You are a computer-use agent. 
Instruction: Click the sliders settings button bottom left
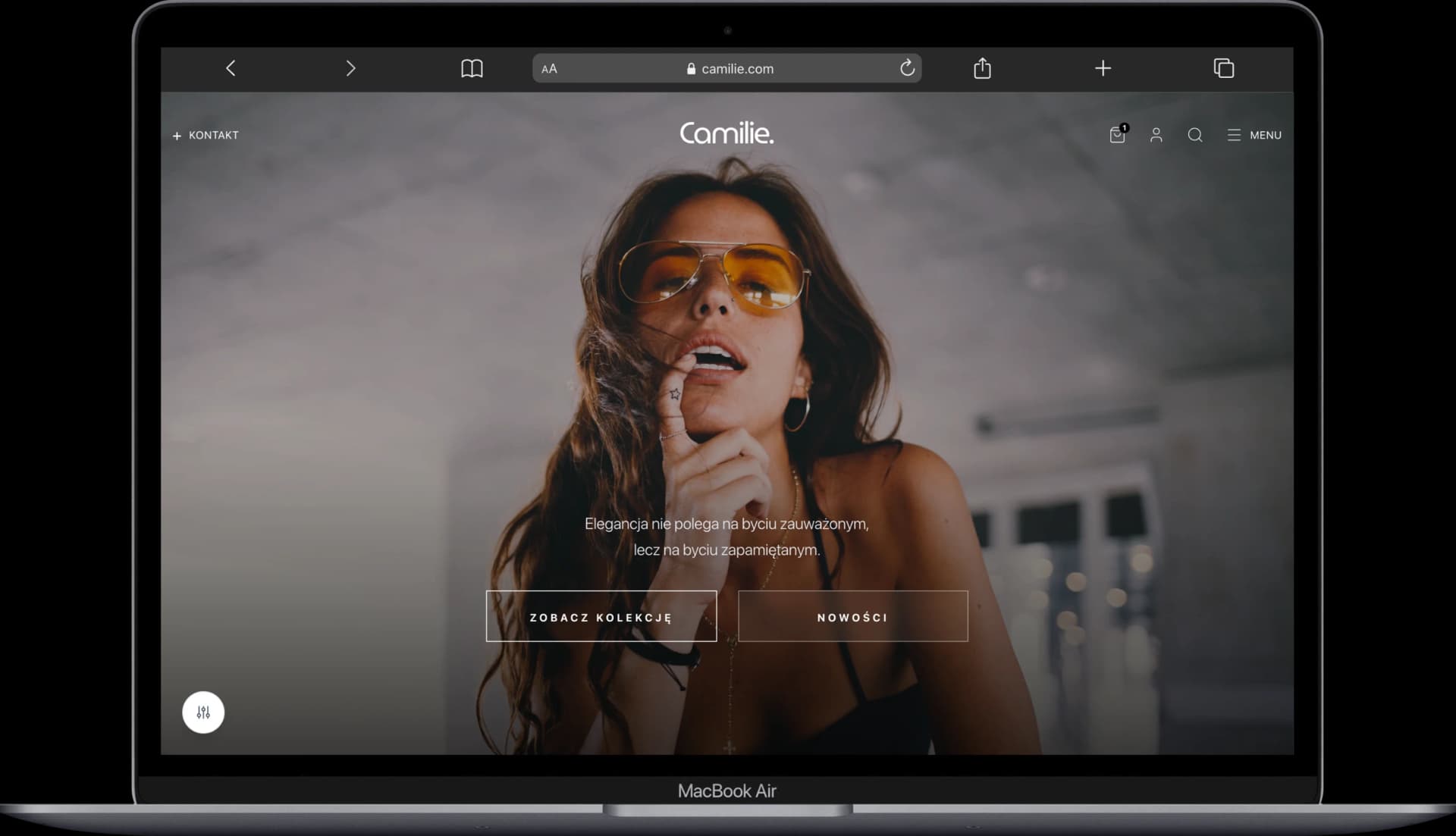[x=202, y=712]
